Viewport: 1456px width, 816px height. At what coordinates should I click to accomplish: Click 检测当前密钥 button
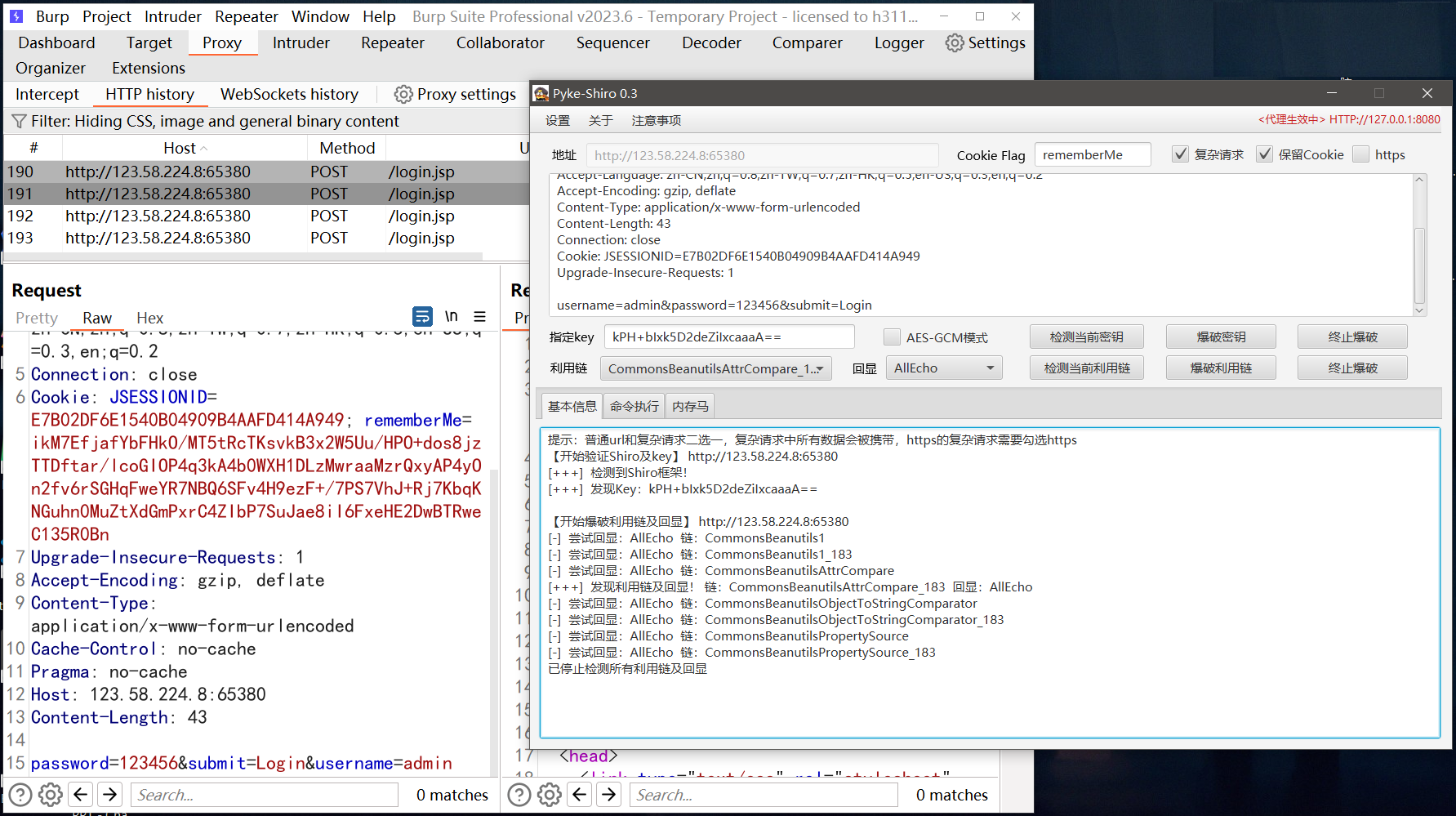pos(1086,337)
